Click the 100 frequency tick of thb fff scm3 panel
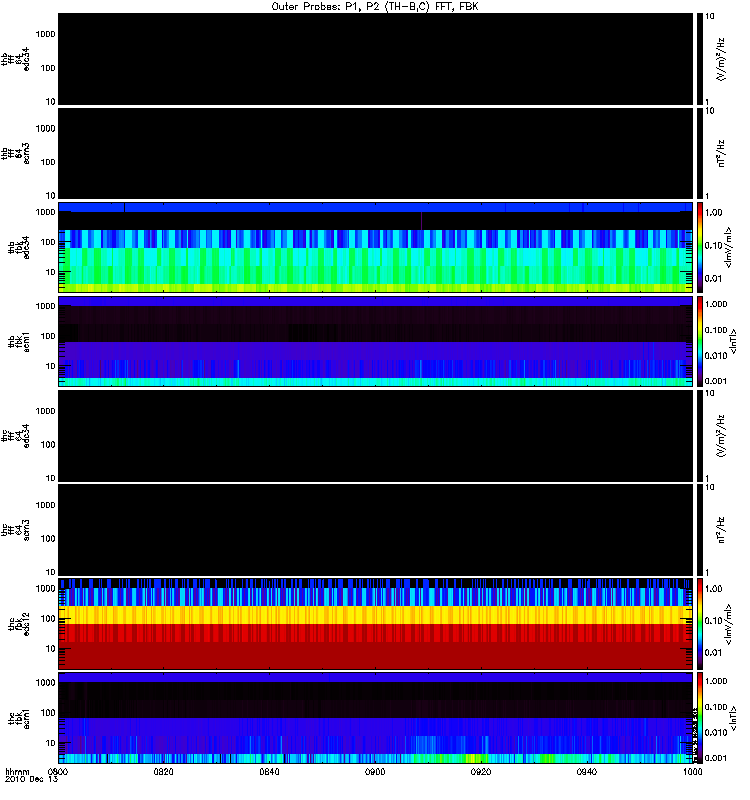750x800 pixels. pyautogui.click(x=48, y=162)
